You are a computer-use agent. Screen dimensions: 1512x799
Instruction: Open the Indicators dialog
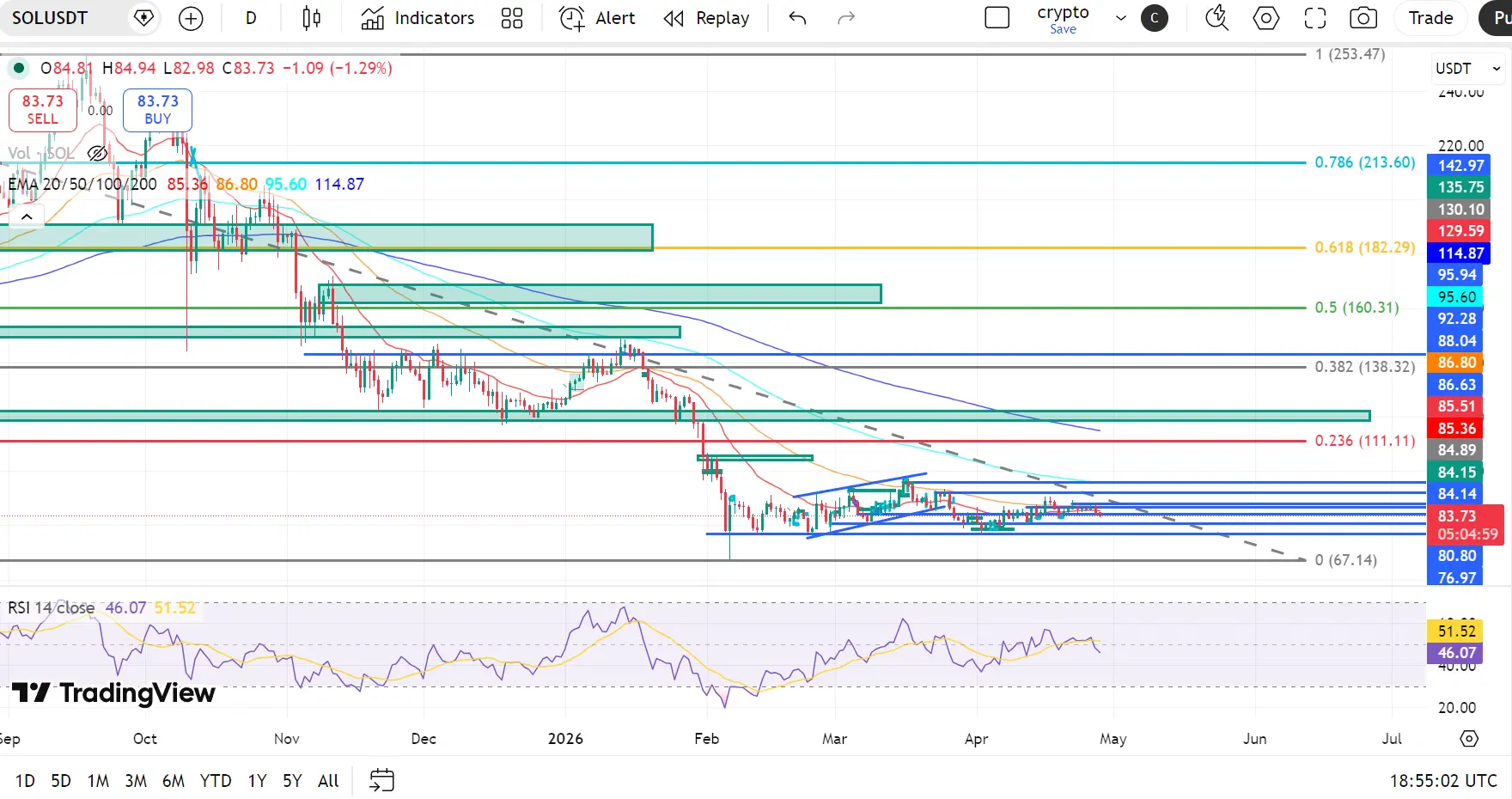pos(418,18)
